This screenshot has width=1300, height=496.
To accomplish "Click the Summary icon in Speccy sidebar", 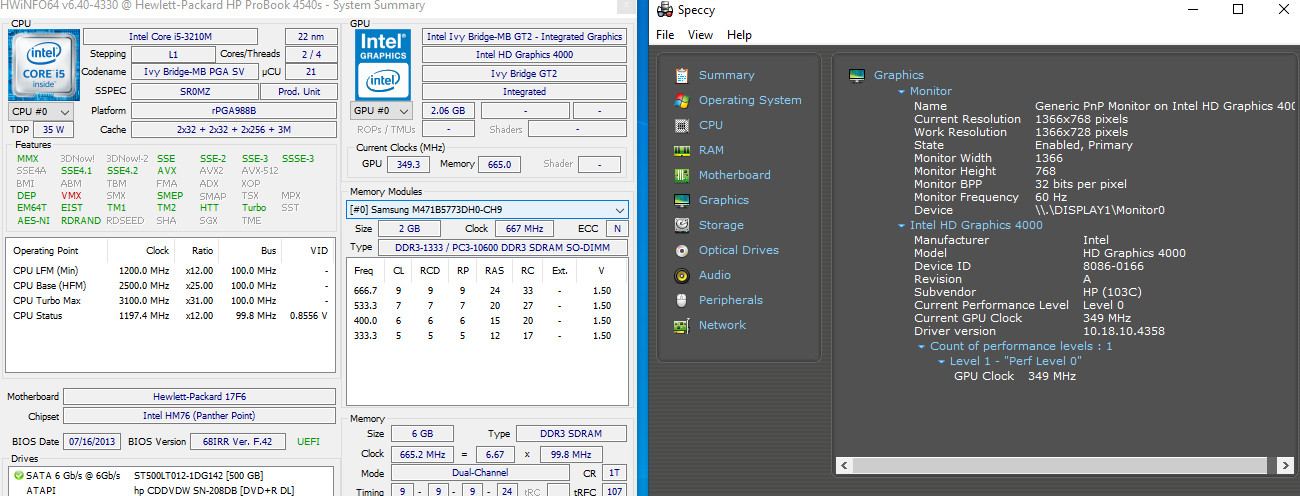I will point(682,75).
